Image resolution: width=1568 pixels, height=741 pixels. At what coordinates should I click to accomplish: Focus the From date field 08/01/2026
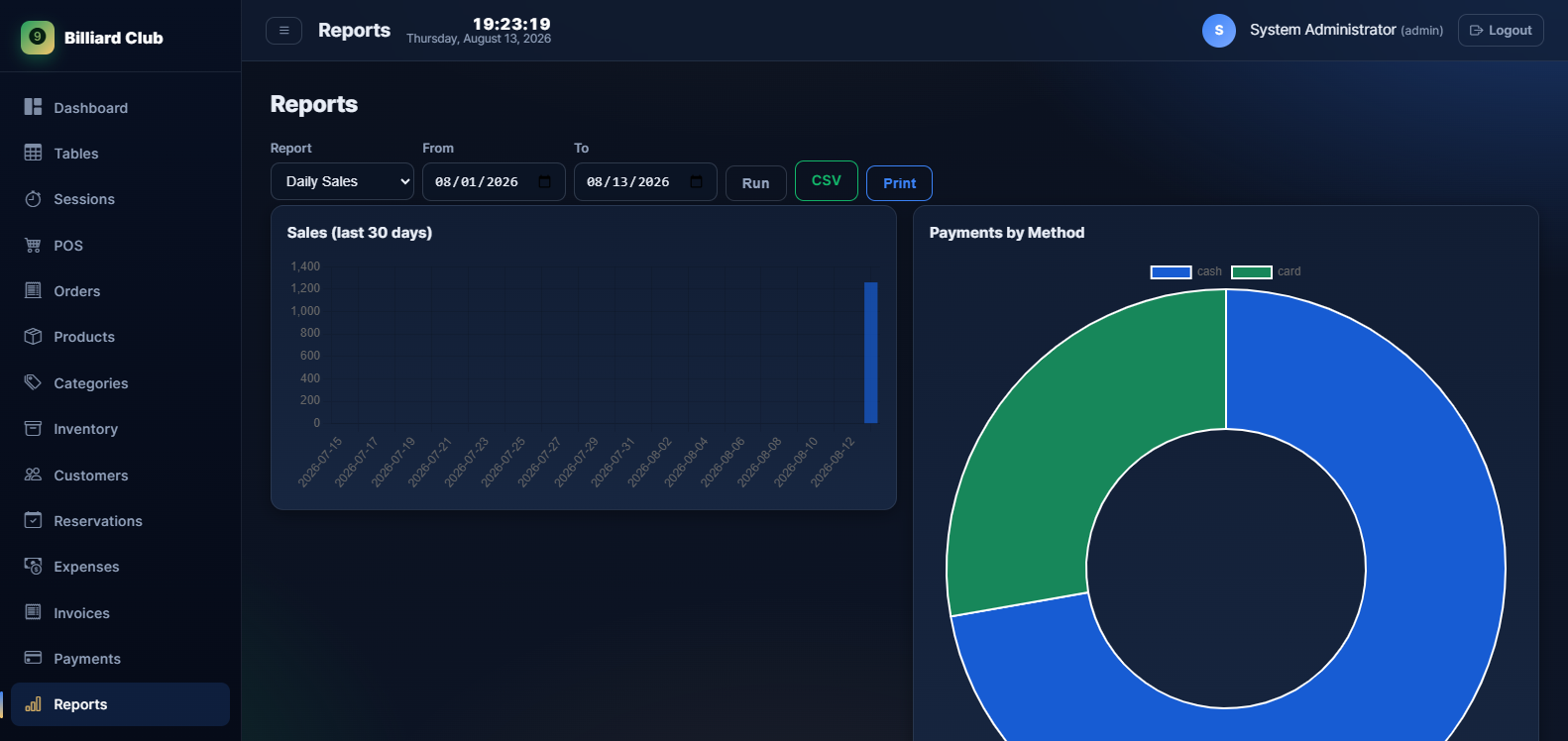(x=494, y=182)
